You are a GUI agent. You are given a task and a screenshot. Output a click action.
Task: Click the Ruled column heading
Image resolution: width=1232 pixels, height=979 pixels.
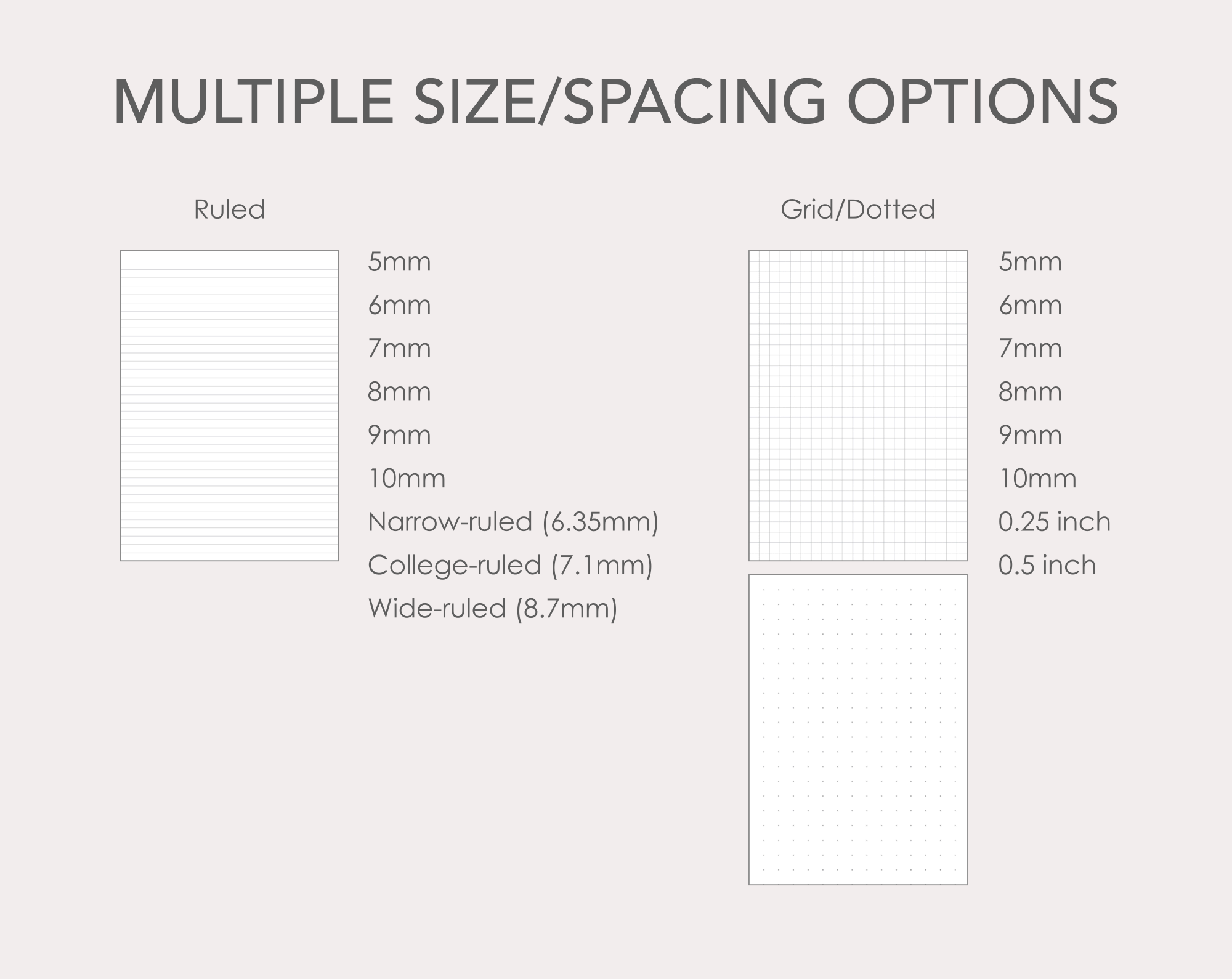[229, 209]
